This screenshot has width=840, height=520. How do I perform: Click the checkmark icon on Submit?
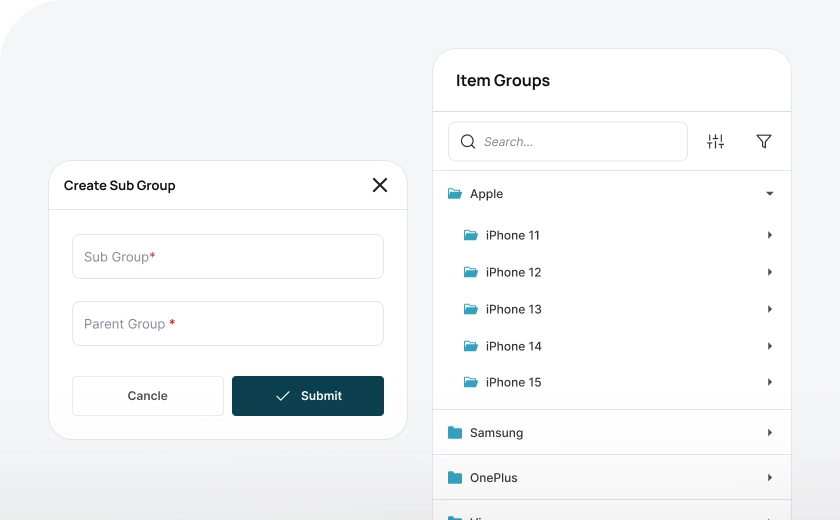(283, 396)
